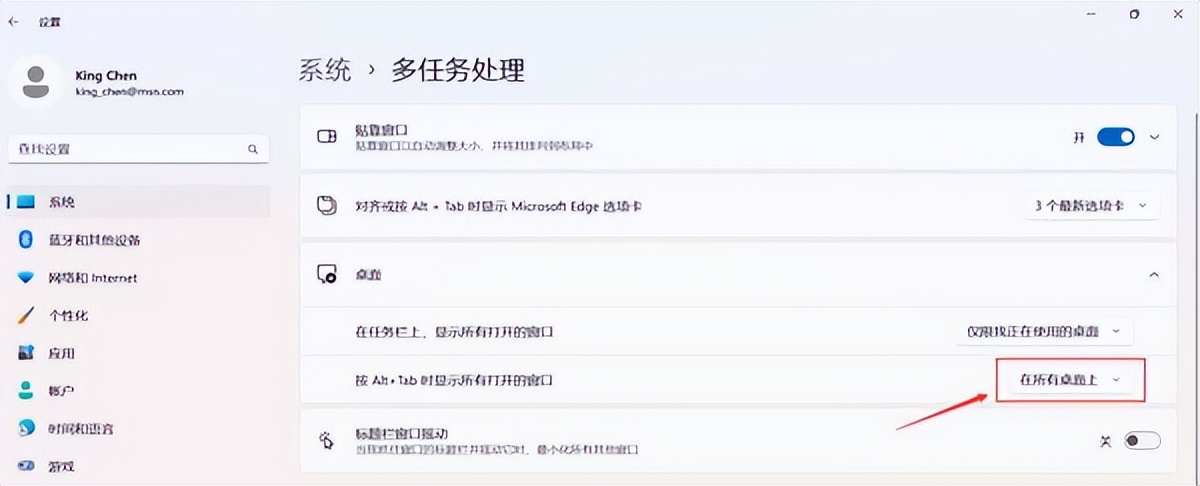Click the 系统 monitor icon in sidebar
This screenshot has width=1200, height=486.
tap(27, 201)
